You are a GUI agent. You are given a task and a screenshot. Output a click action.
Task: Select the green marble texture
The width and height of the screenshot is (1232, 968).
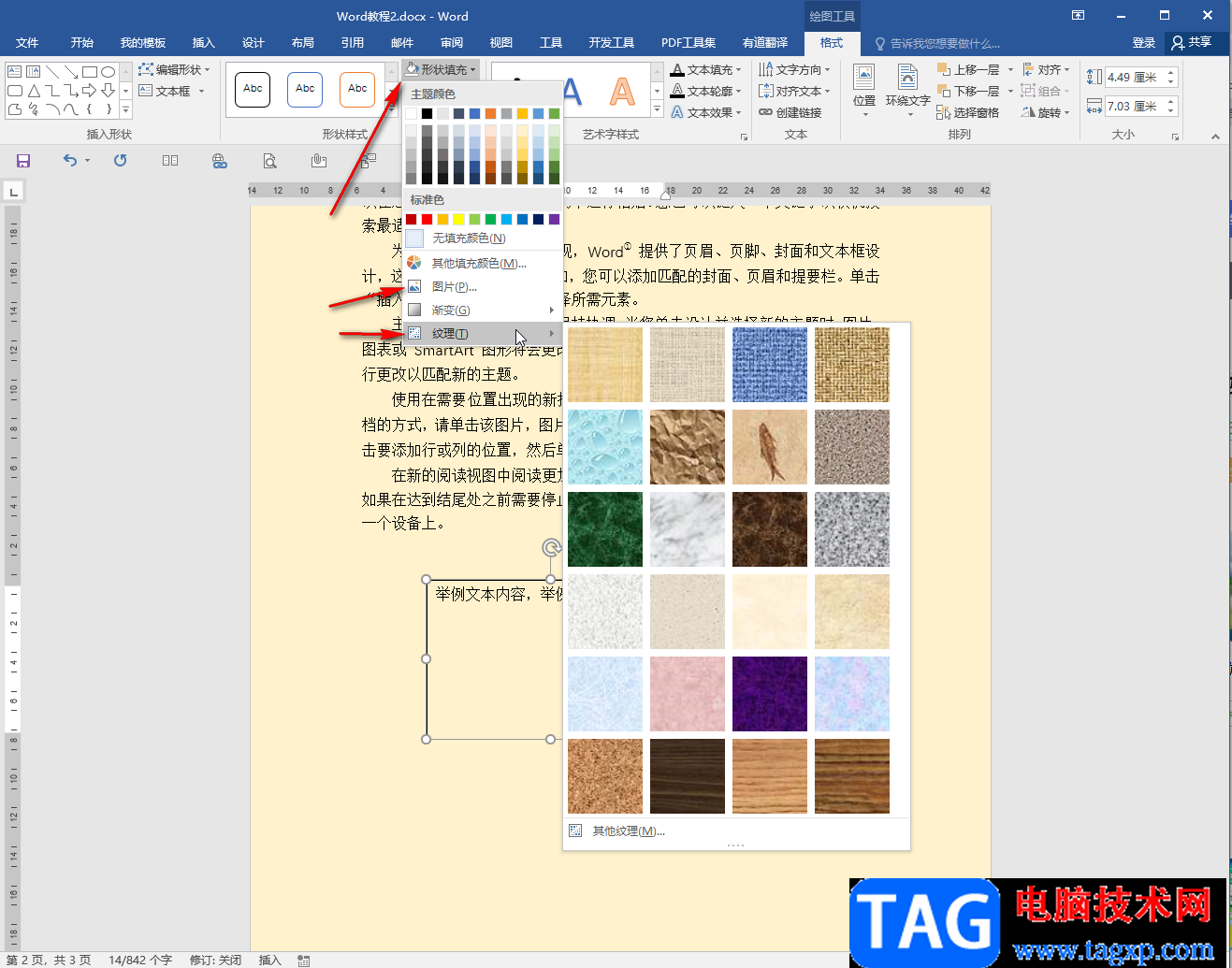tap(605, 529)
